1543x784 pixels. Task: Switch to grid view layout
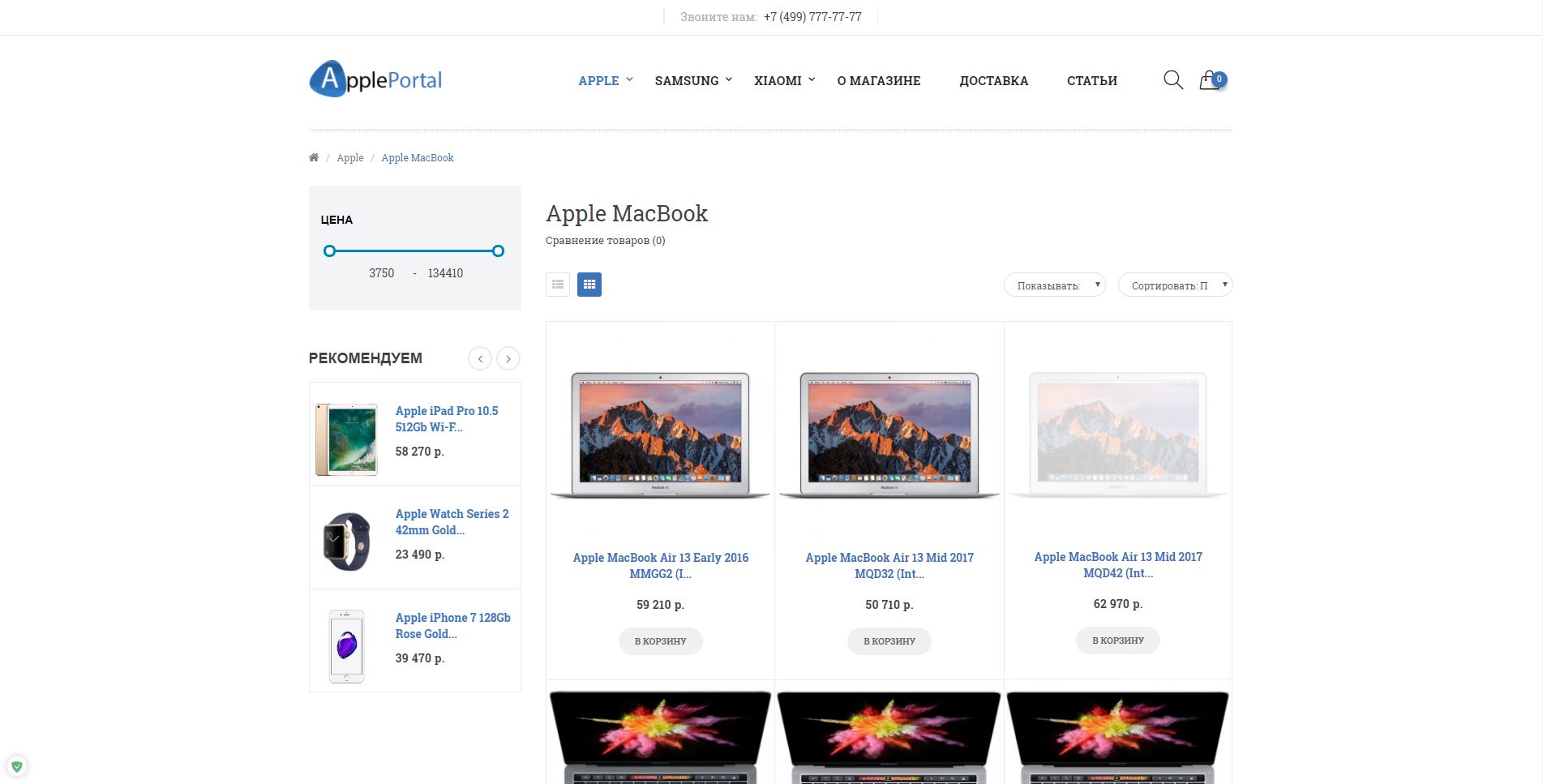(589, 285)
